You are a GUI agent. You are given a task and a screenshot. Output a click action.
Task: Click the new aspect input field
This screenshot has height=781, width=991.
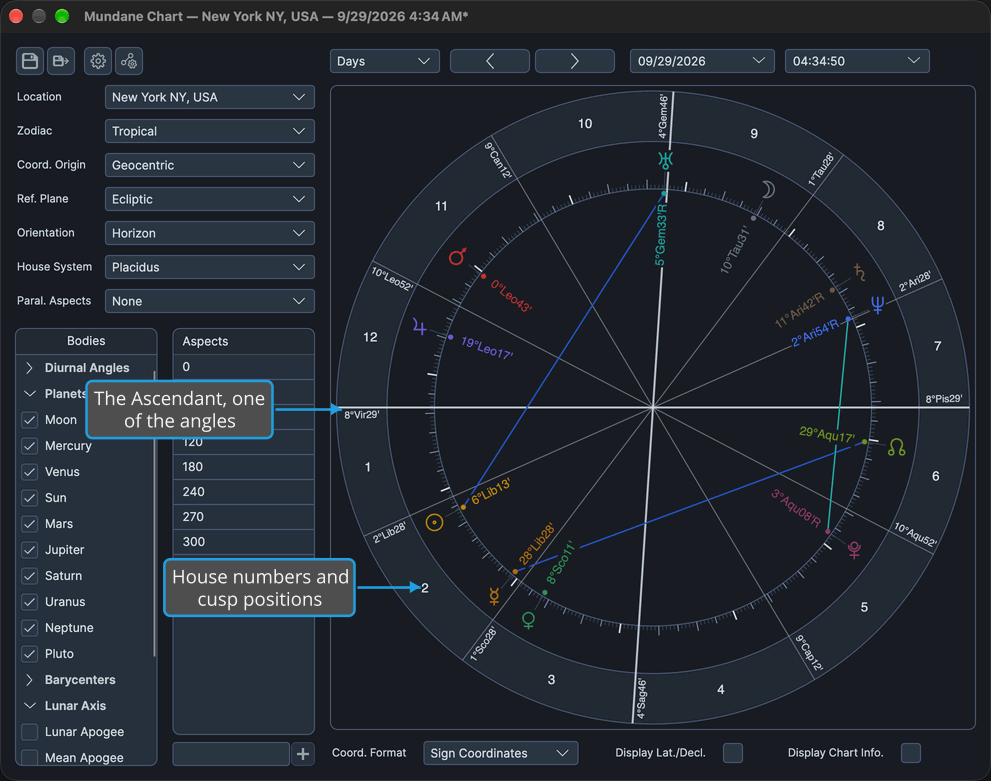[231, 754]
